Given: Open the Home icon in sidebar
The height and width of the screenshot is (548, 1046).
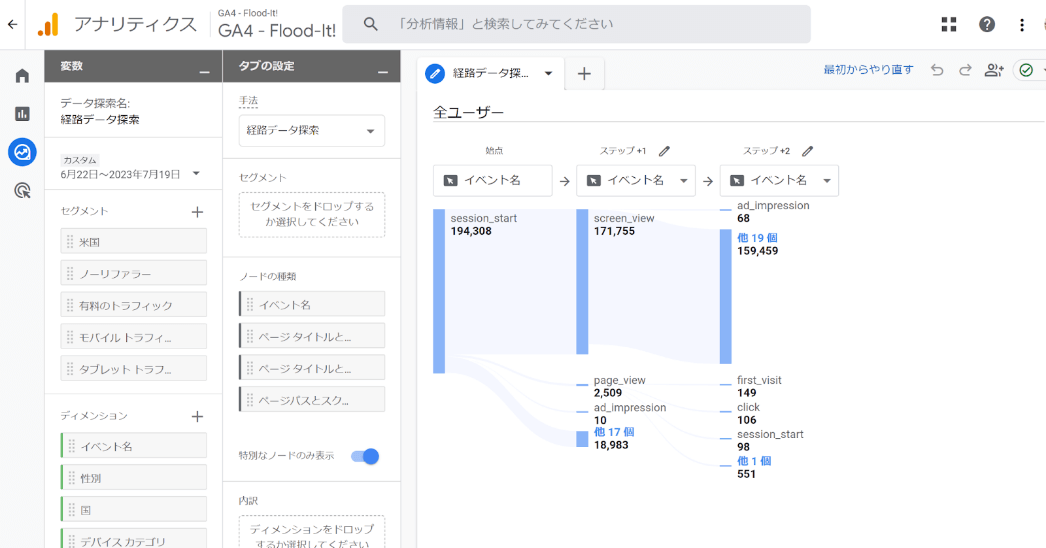Looking at the screenshot, I should [22, 76].
